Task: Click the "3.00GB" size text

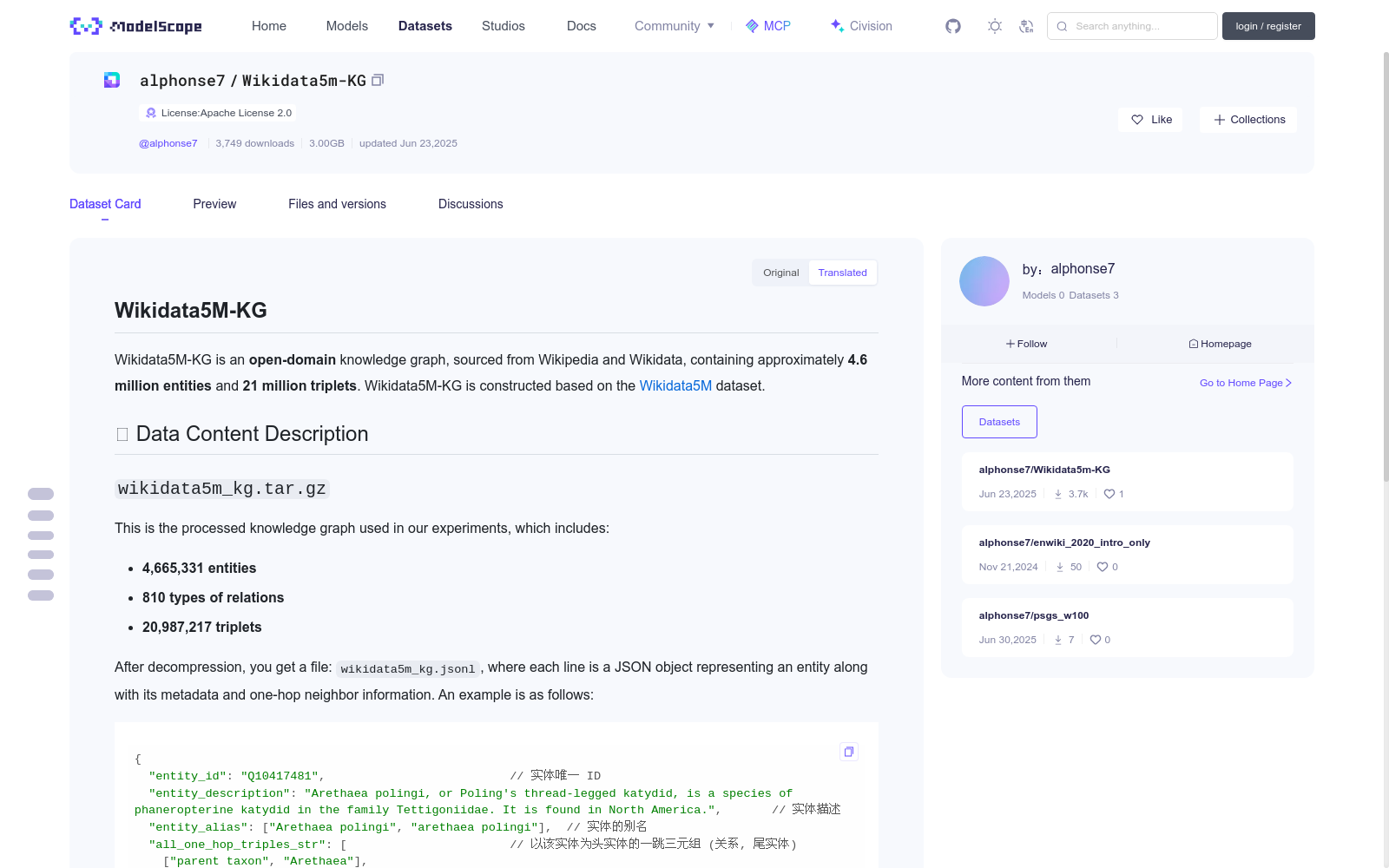Action: [x=326, y=143]
